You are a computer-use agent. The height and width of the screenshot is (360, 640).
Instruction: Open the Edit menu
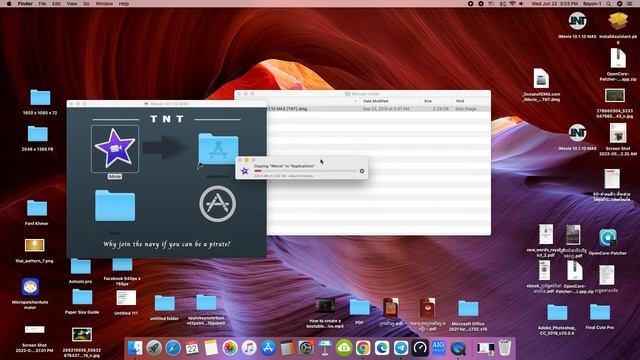(56, 4)
